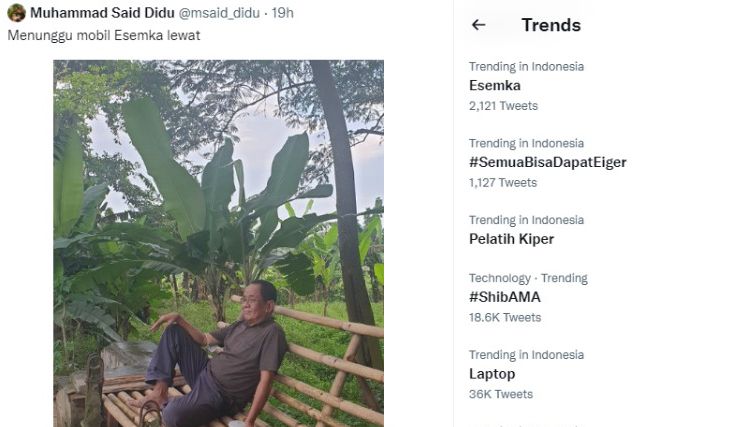Click the "18.6K Tweets" count
The height and width of the screenshot is (427, 756).
(x=505, y=317)
